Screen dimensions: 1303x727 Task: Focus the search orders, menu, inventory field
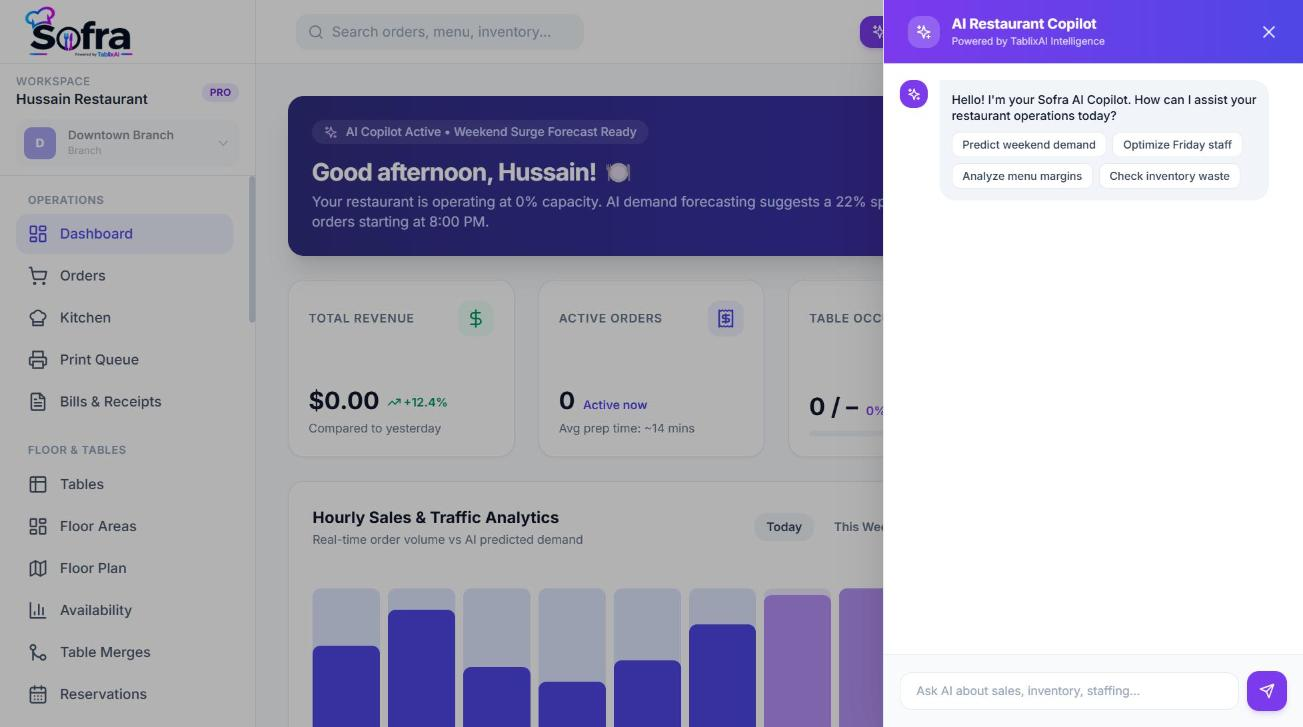click(x=440, y=32)
